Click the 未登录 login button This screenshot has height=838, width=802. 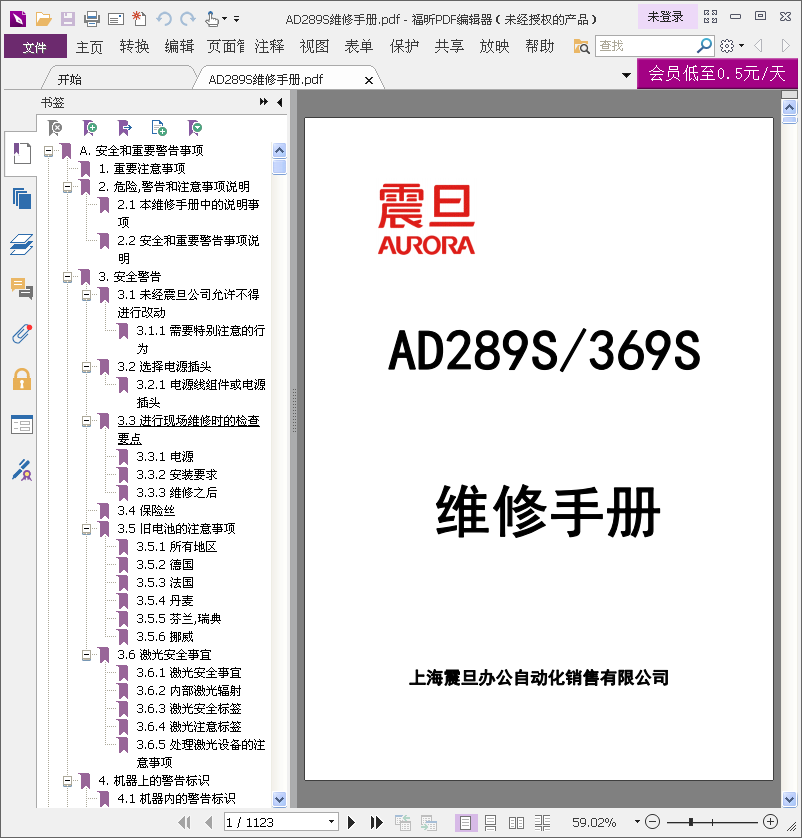pyautogui.click(x=666, y=17)
